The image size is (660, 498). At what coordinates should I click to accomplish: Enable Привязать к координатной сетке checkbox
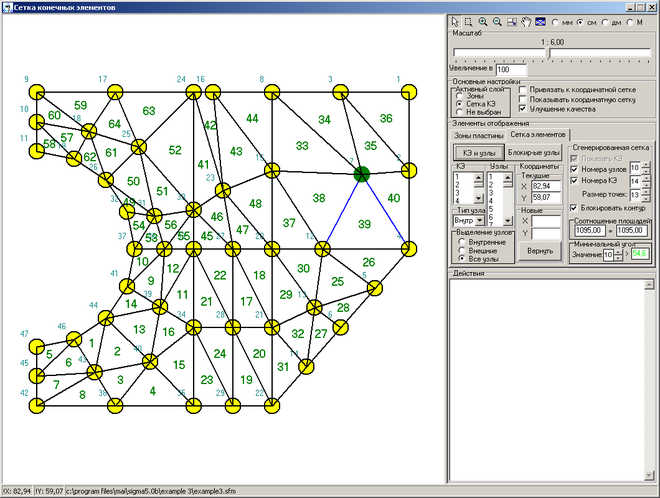[x=522, y=90]
